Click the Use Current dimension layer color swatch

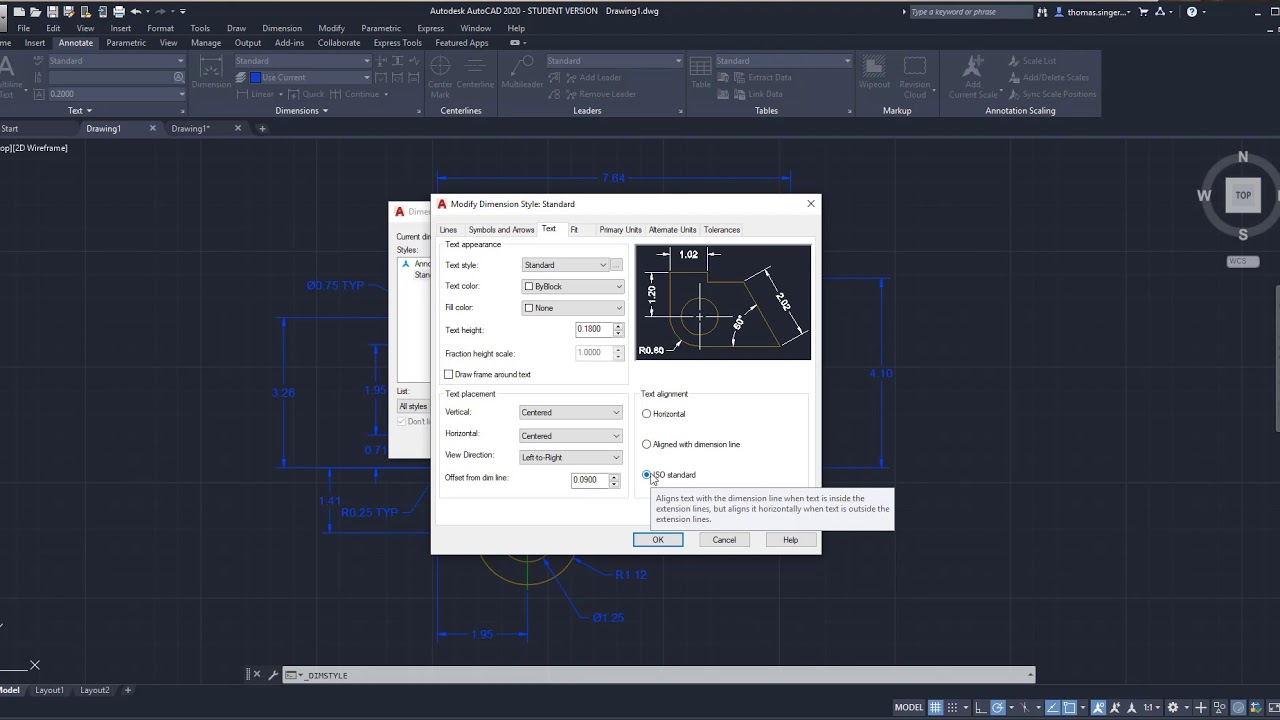pos(256,77)
